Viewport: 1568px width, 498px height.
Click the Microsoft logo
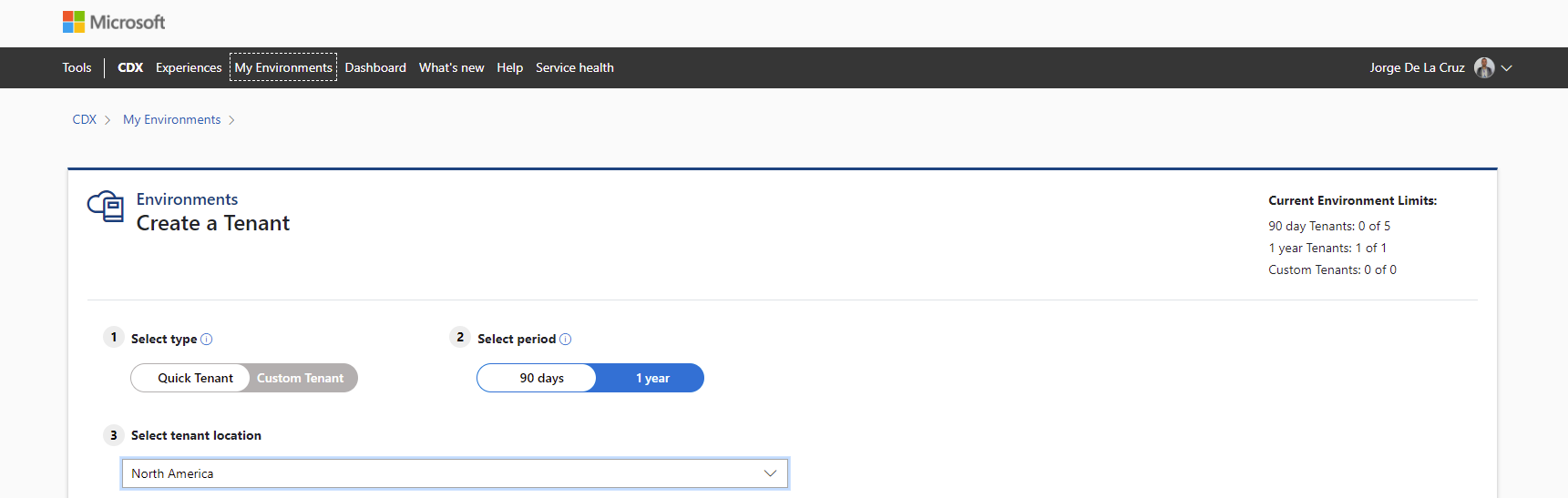pyautogui.click(x=114, y=22)
